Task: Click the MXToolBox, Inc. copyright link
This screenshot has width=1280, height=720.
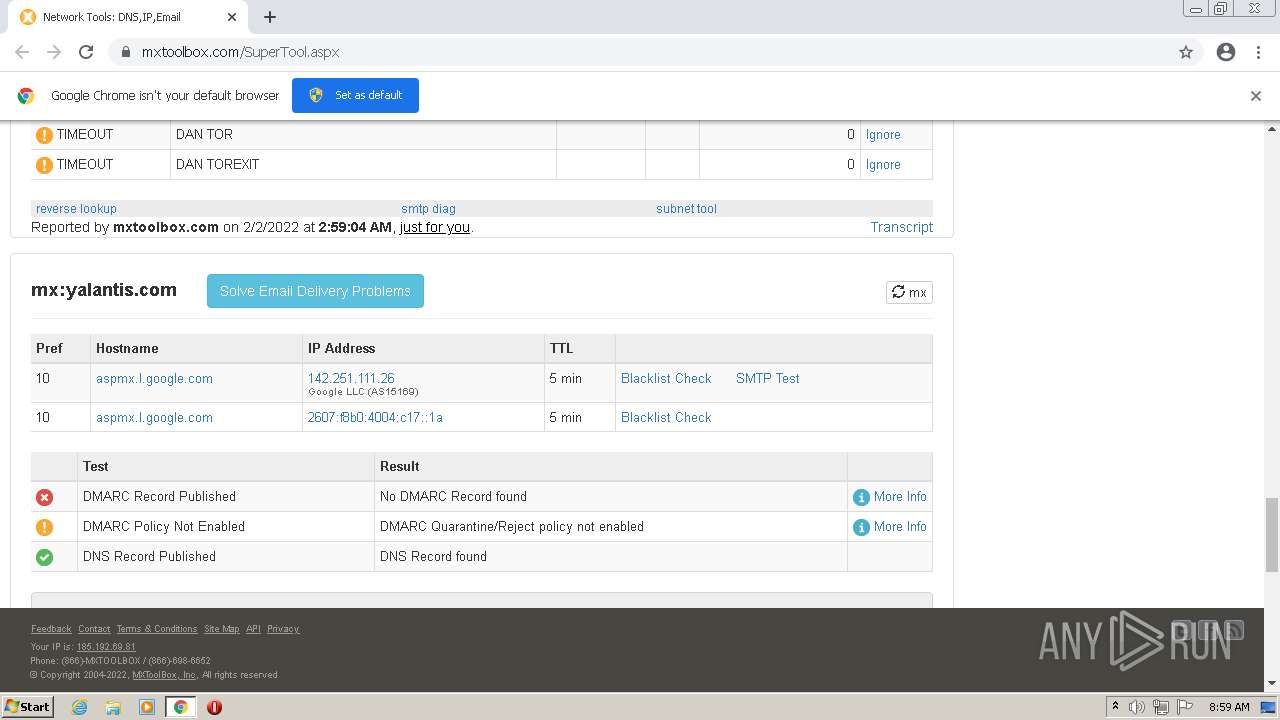Action: pyautogui.click(x=164, y=675)
